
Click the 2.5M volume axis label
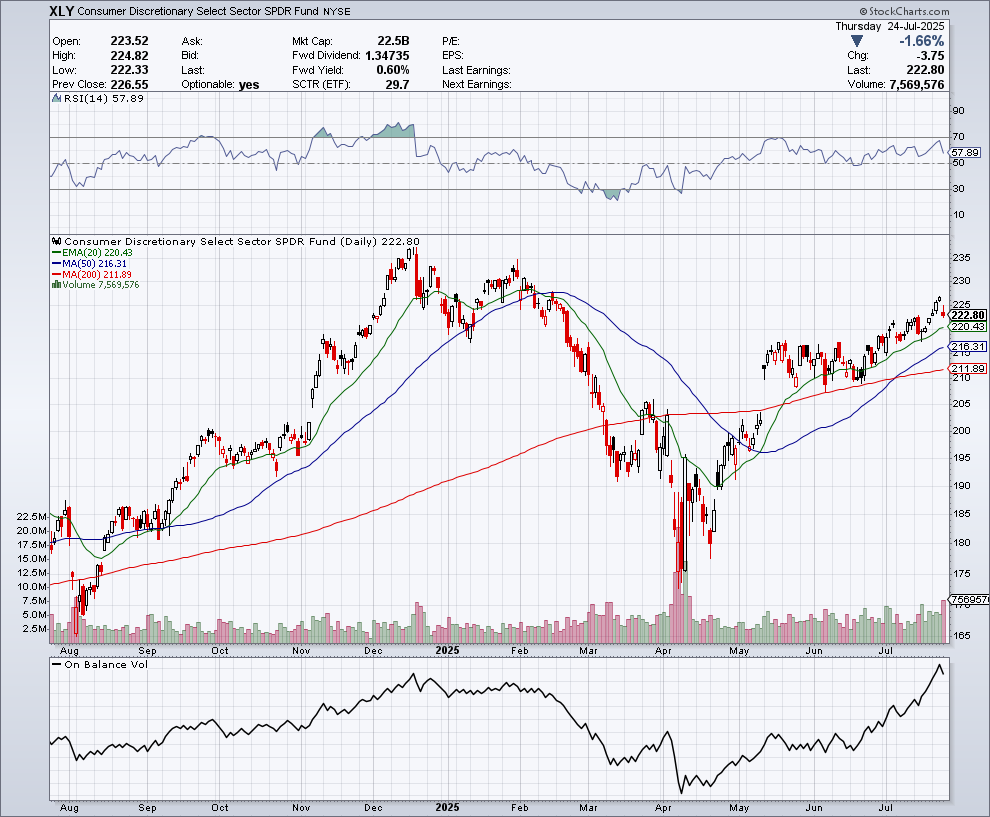tap(35, 629)
